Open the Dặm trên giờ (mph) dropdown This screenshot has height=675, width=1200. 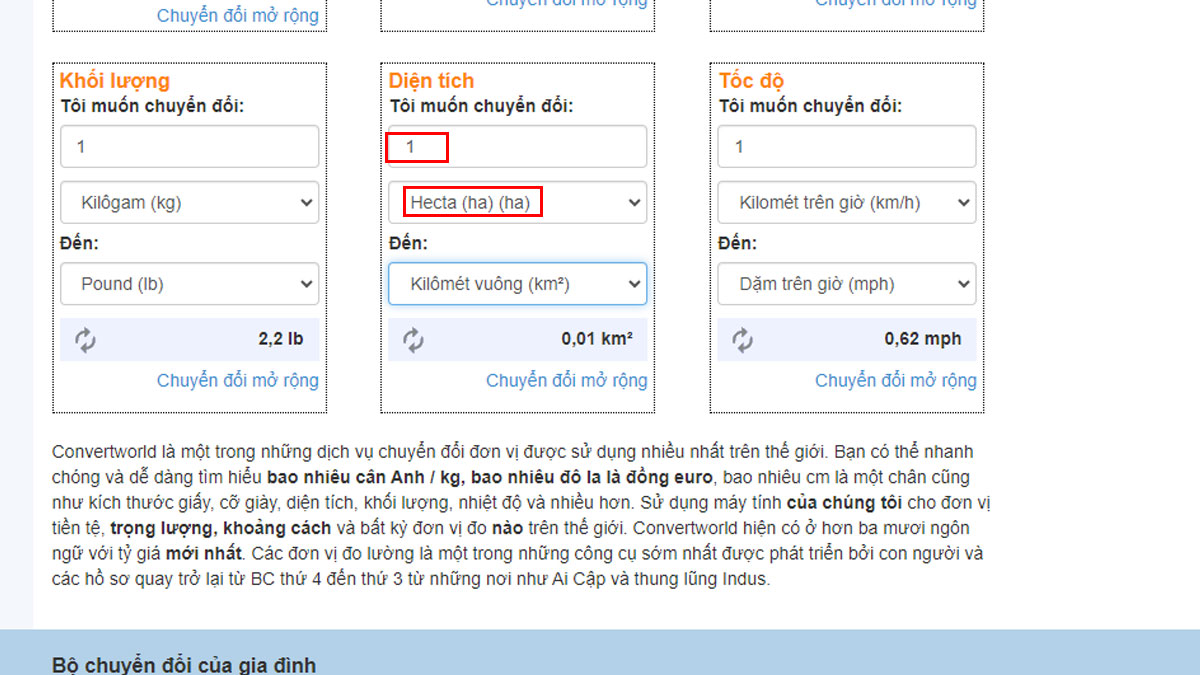[846, 284]
